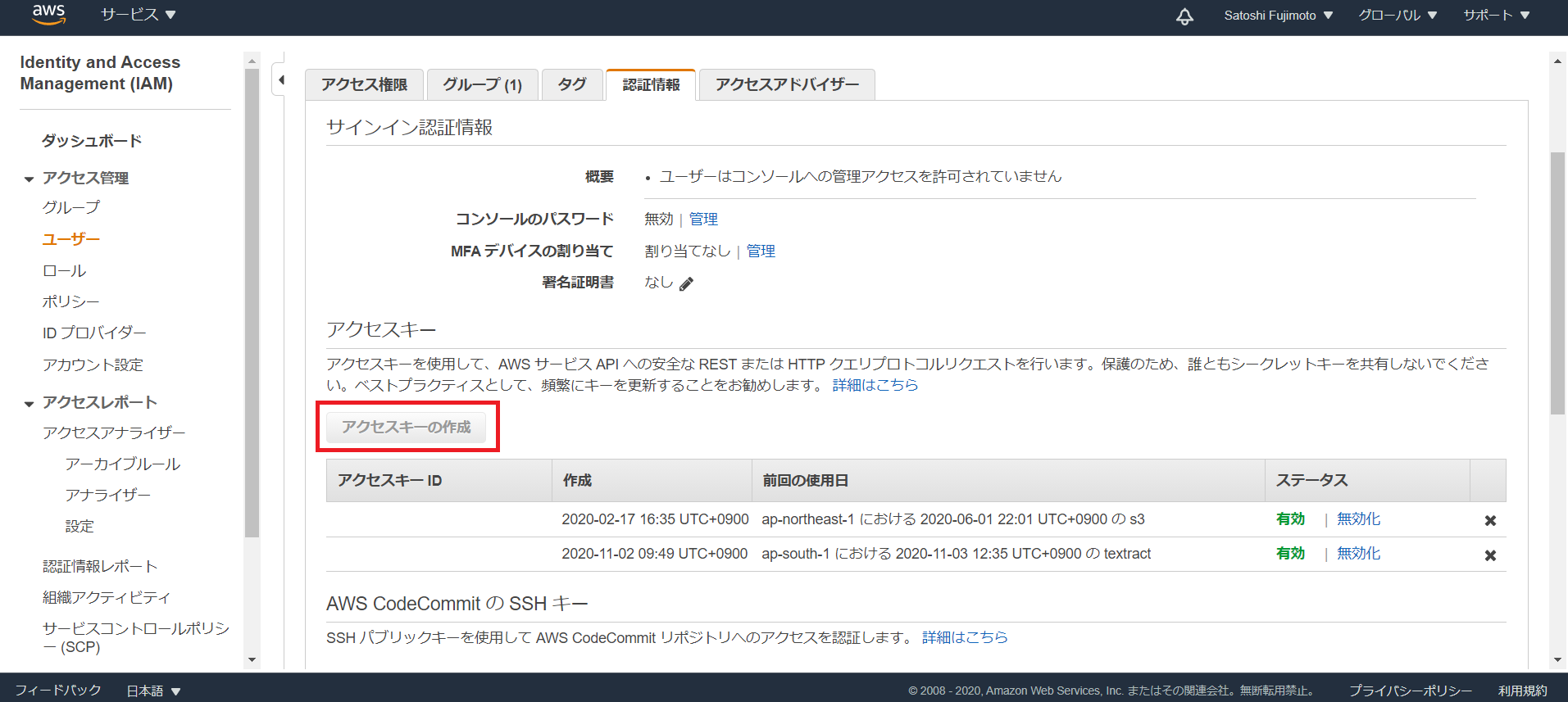Open 設定 under access analyzer
The width and height of the screenshot is (1568, 702).
(80, 526)
